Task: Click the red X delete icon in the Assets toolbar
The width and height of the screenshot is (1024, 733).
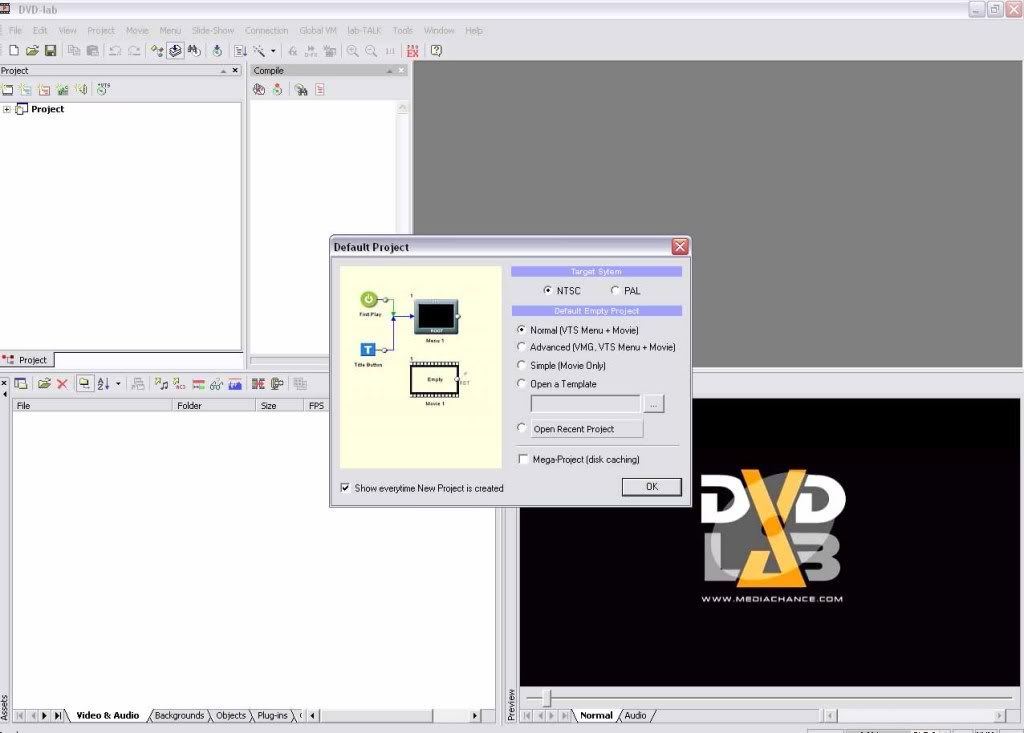Action: pyautogui.click(x=62, y=383)
